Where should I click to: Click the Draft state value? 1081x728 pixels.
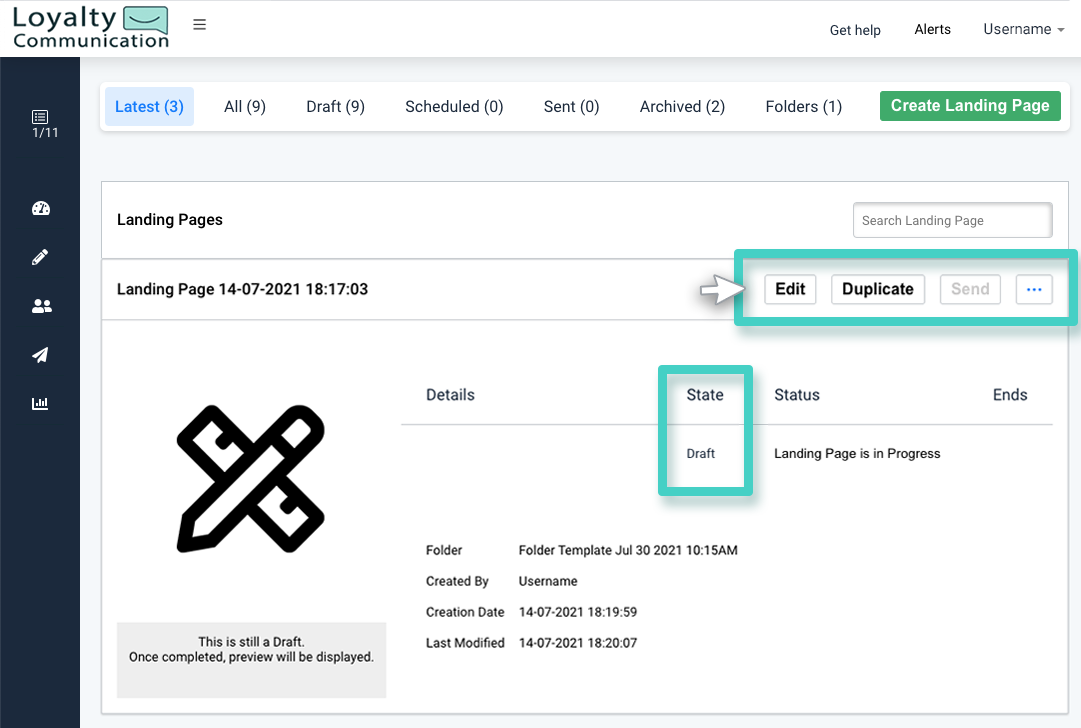700,454
